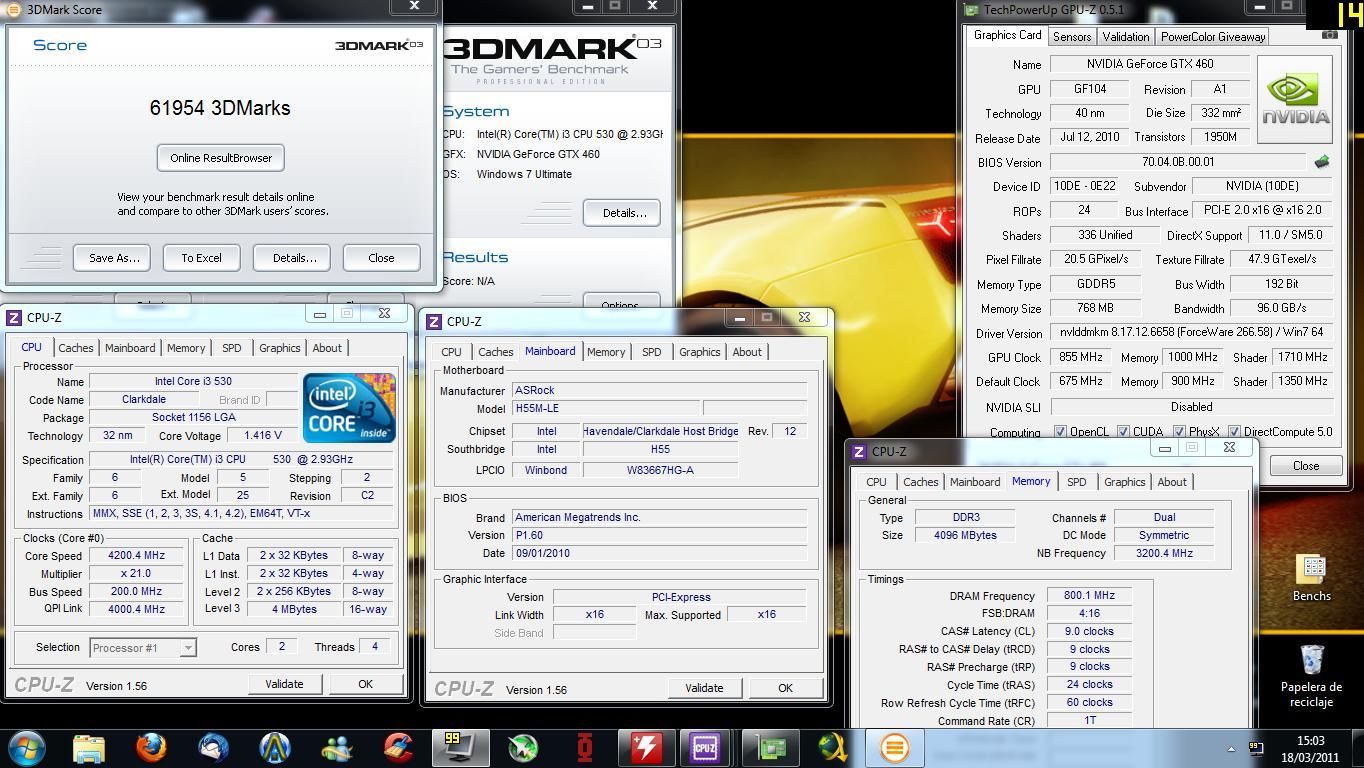Toggle the CUDA checkbox in GPU-Z
The width and height of the screenshot is (1364, 768).
(x=1123, y=432)
